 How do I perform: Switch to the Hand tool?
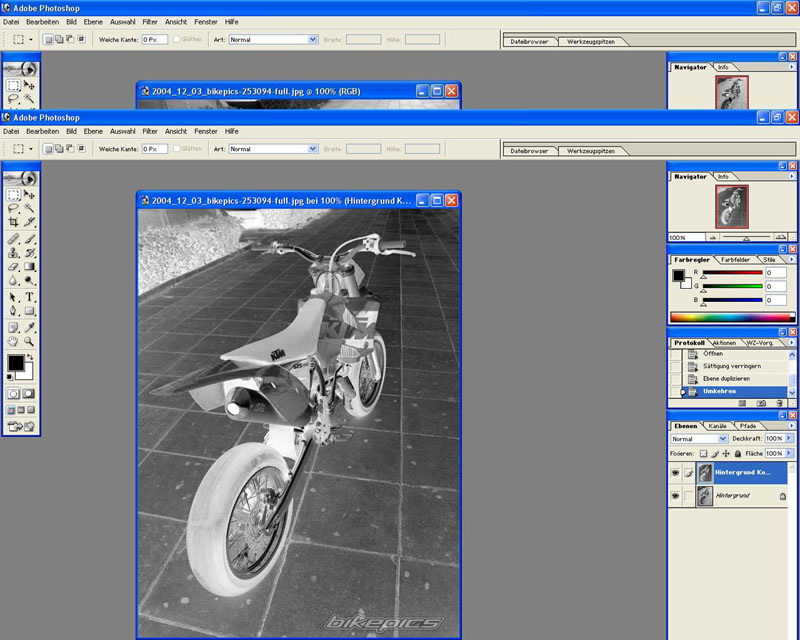coord(13,341)
